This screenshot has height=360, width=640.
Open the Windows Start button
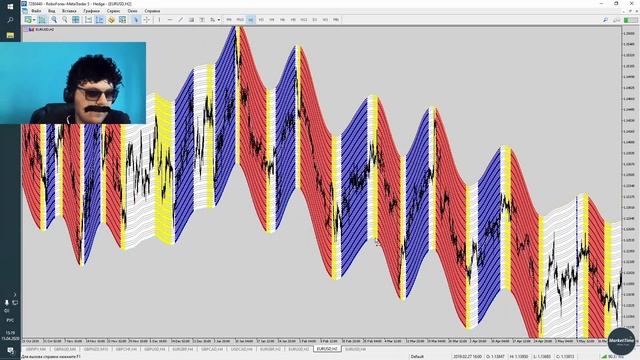(x=10, y=6)
